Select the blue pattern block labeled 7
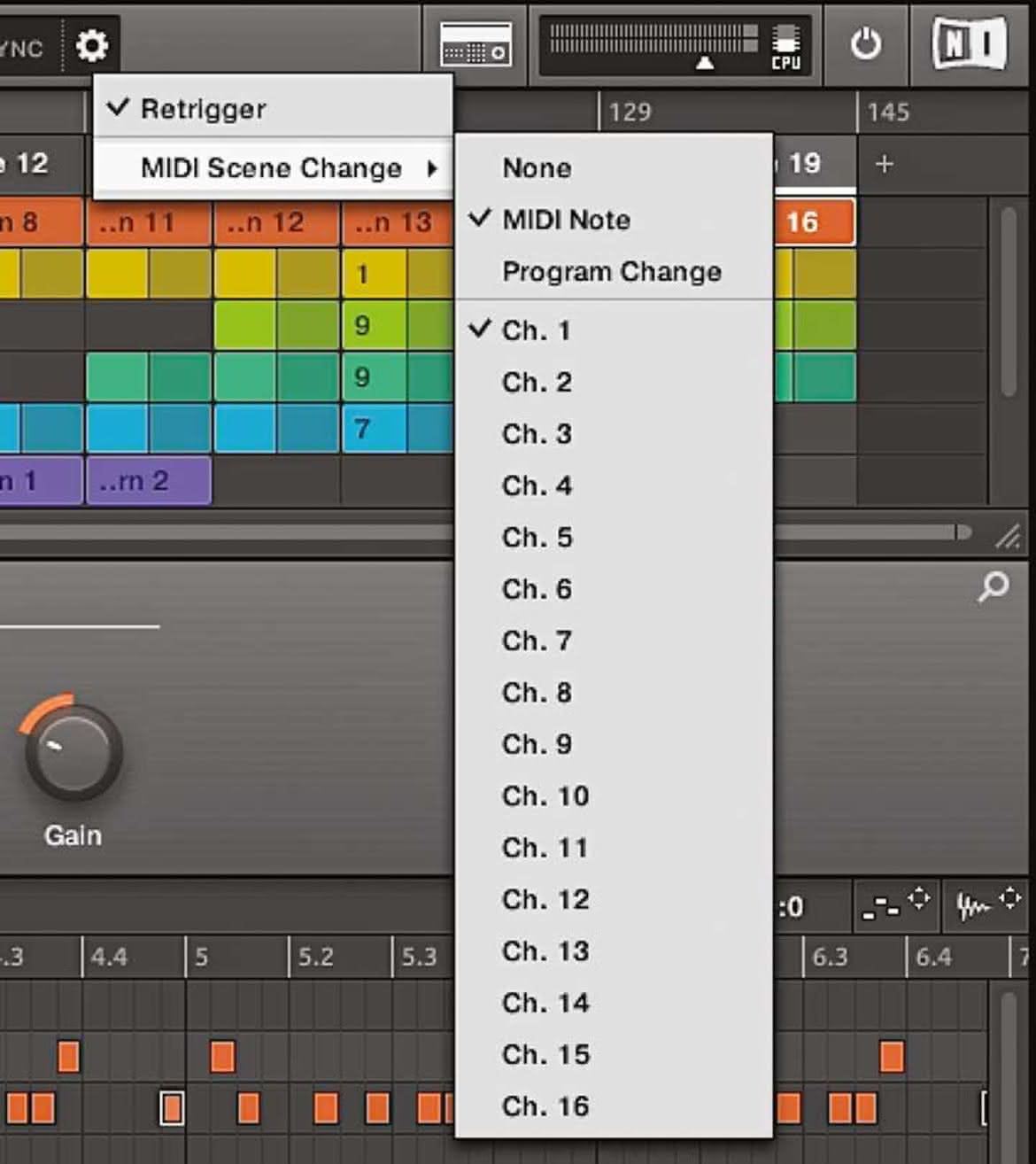The image size is (1036, 1164). (x=398, y=429)
